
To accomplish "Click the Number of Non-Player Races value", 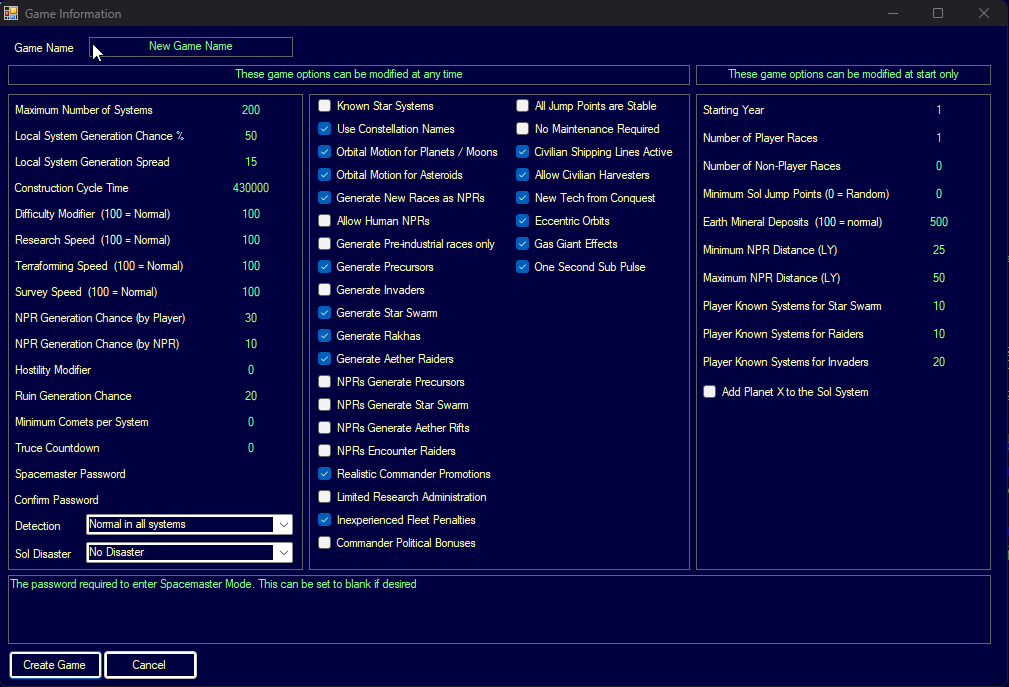I will 938,166.
